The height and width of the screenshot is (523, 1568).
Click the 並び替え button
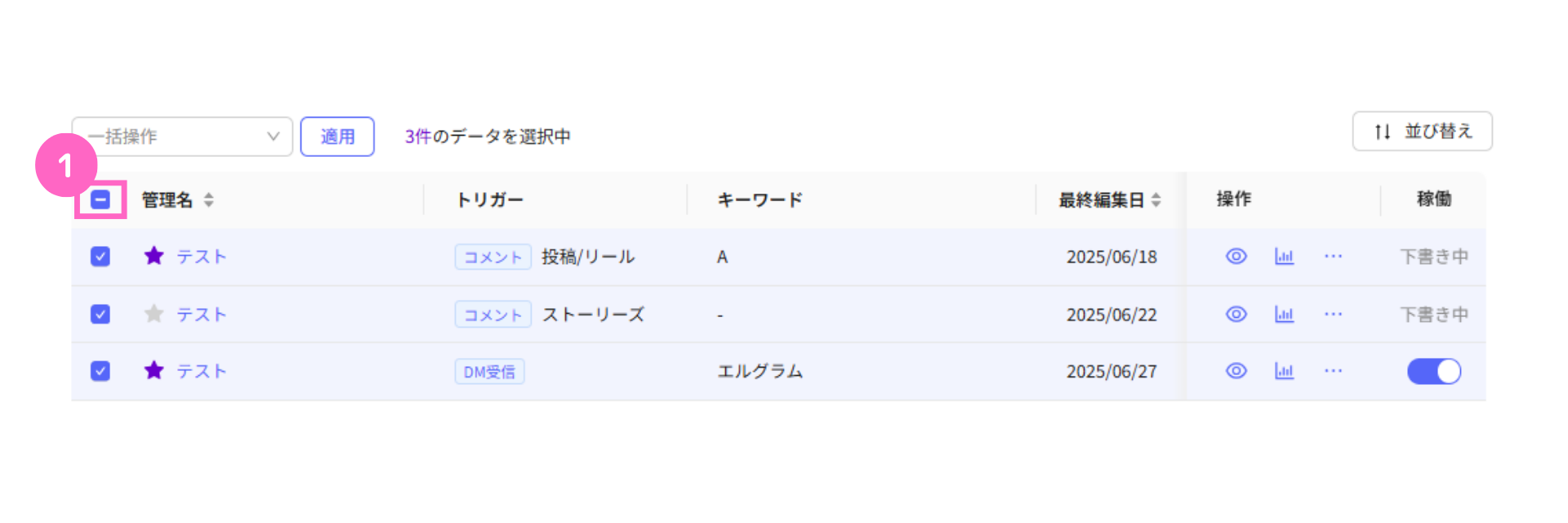click(x=1423, y=131)
